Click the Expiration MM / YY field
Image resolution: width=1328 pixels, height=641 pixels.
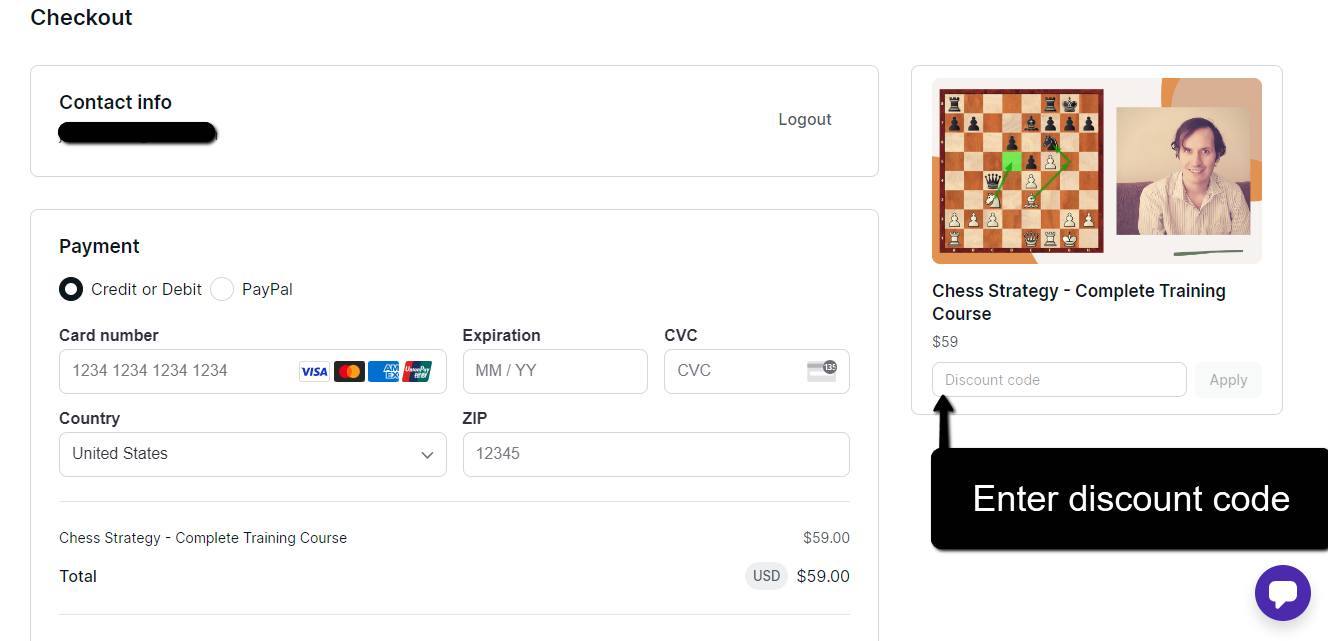pyautogui.click(x=555, y=371)
